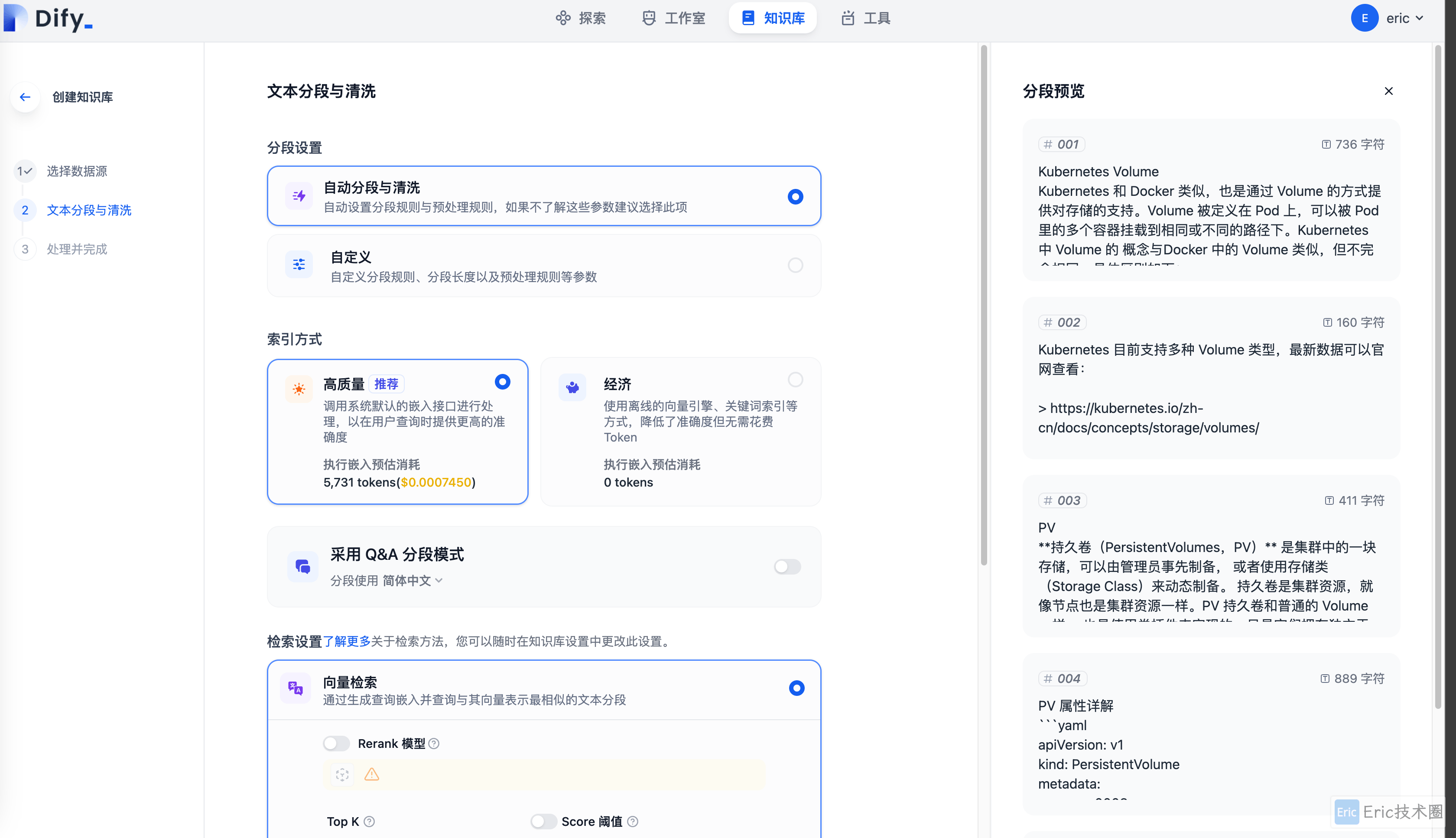
Task: Open the 简体中文 language dropdown
Action: (413, 581)
